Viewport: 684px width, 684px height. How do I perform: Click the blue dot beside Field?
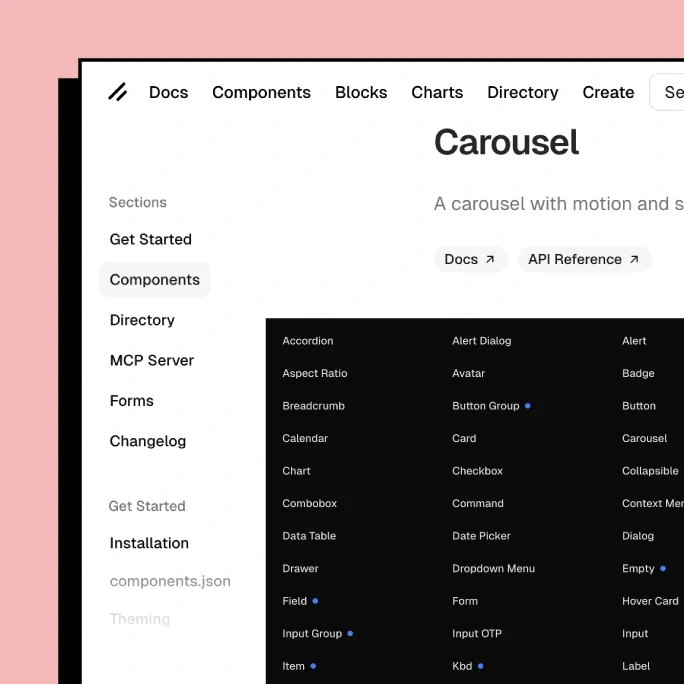coord(315,601)
